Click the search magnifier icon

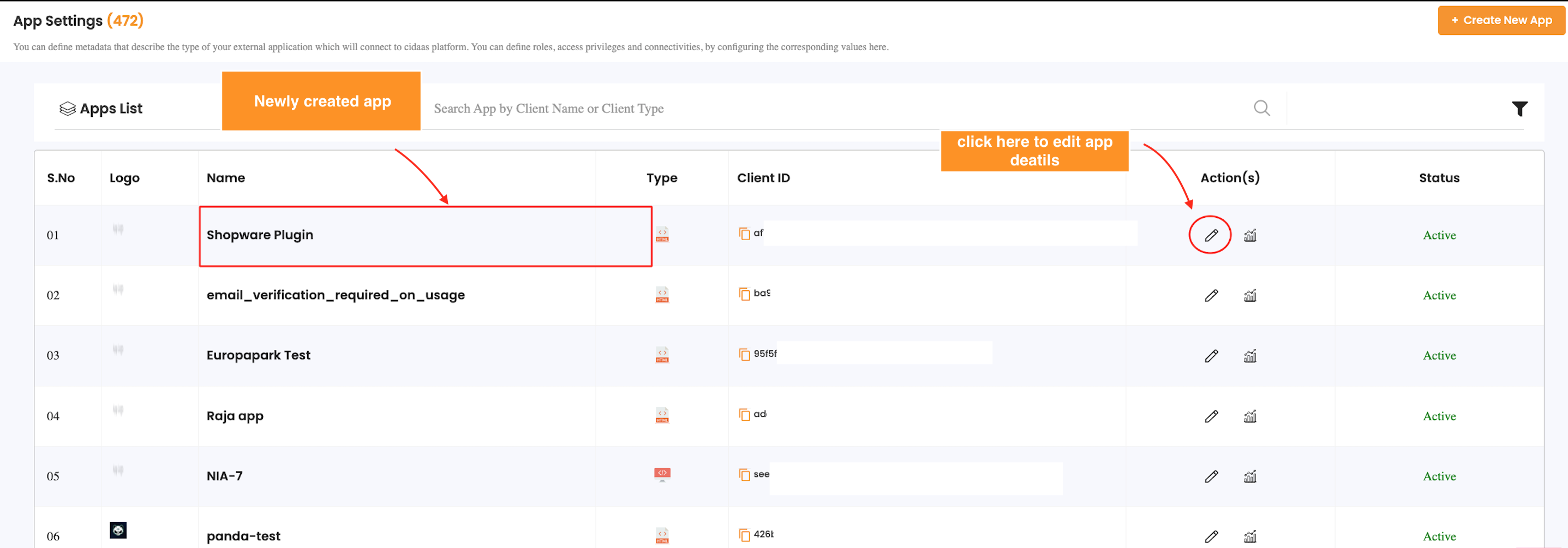(x=1261, y=109)
